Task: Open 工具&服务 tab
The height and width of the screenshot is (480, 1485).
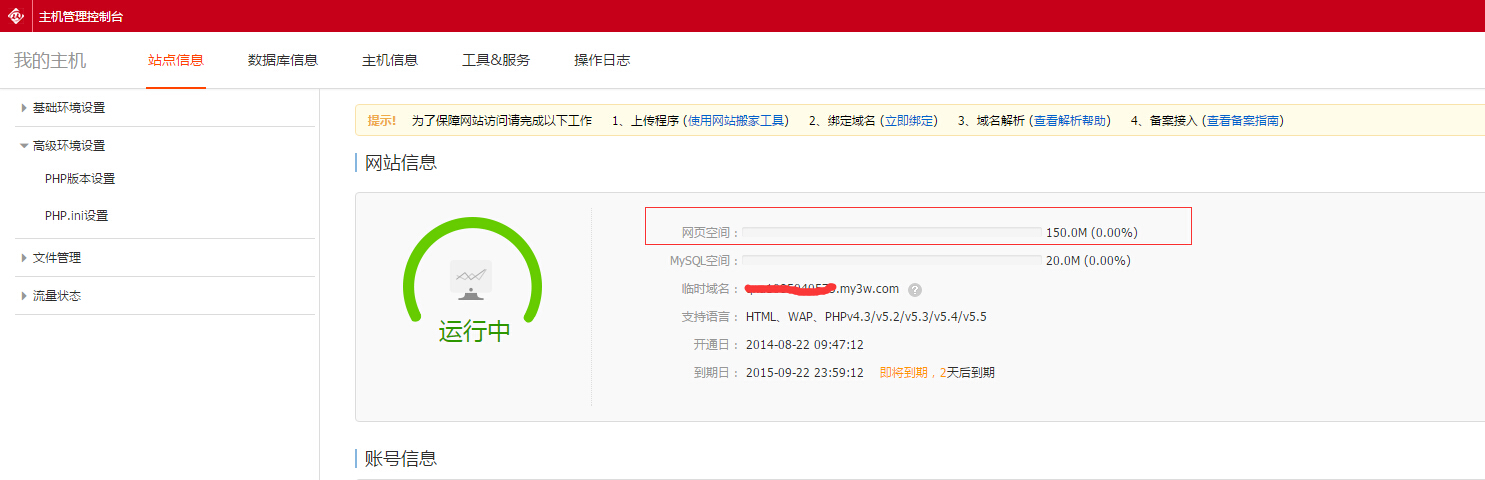Action: point(496,60)
